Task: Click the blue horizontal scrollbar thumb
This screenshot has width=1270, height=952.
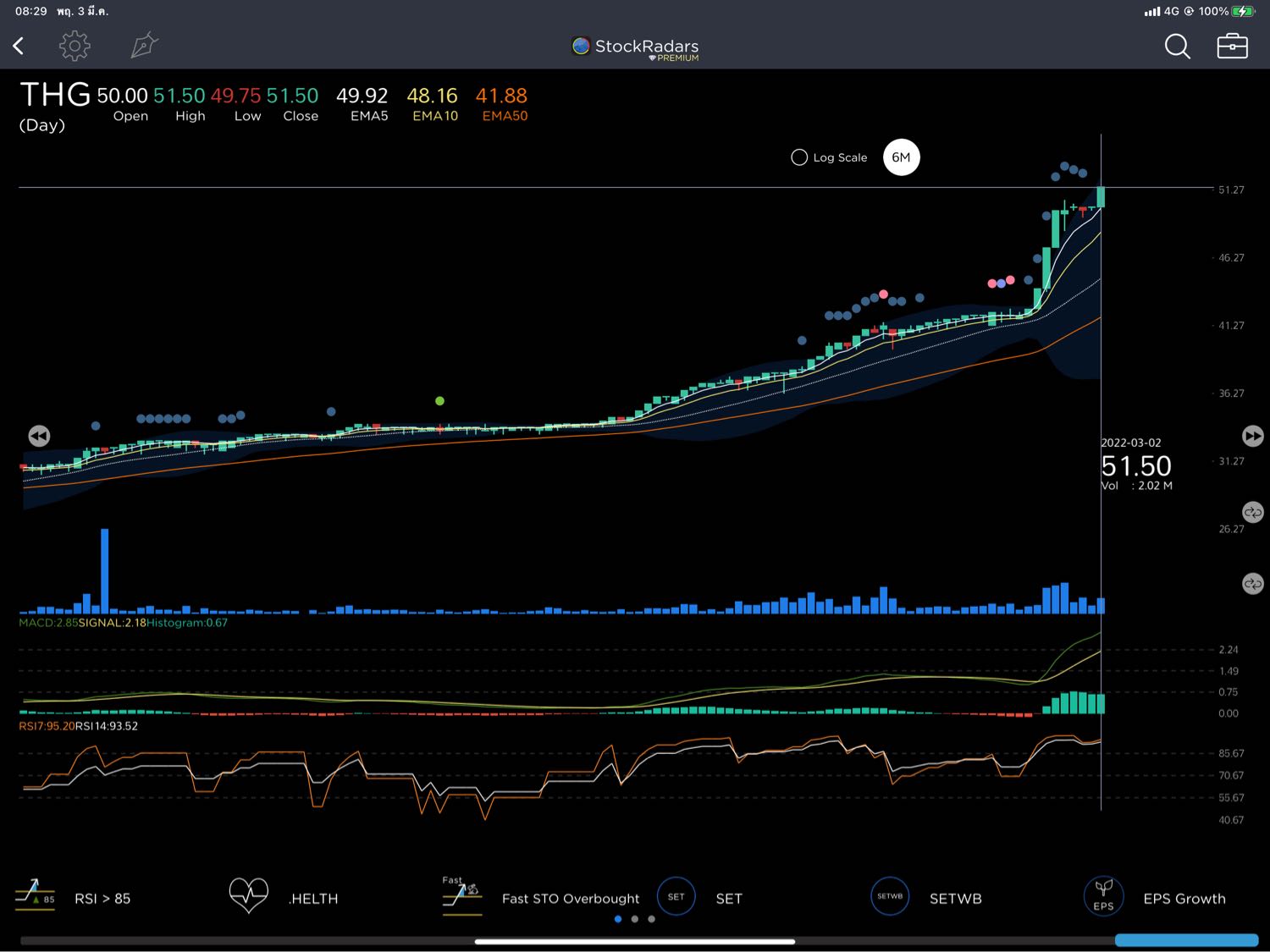Action: click(1185, 940)
